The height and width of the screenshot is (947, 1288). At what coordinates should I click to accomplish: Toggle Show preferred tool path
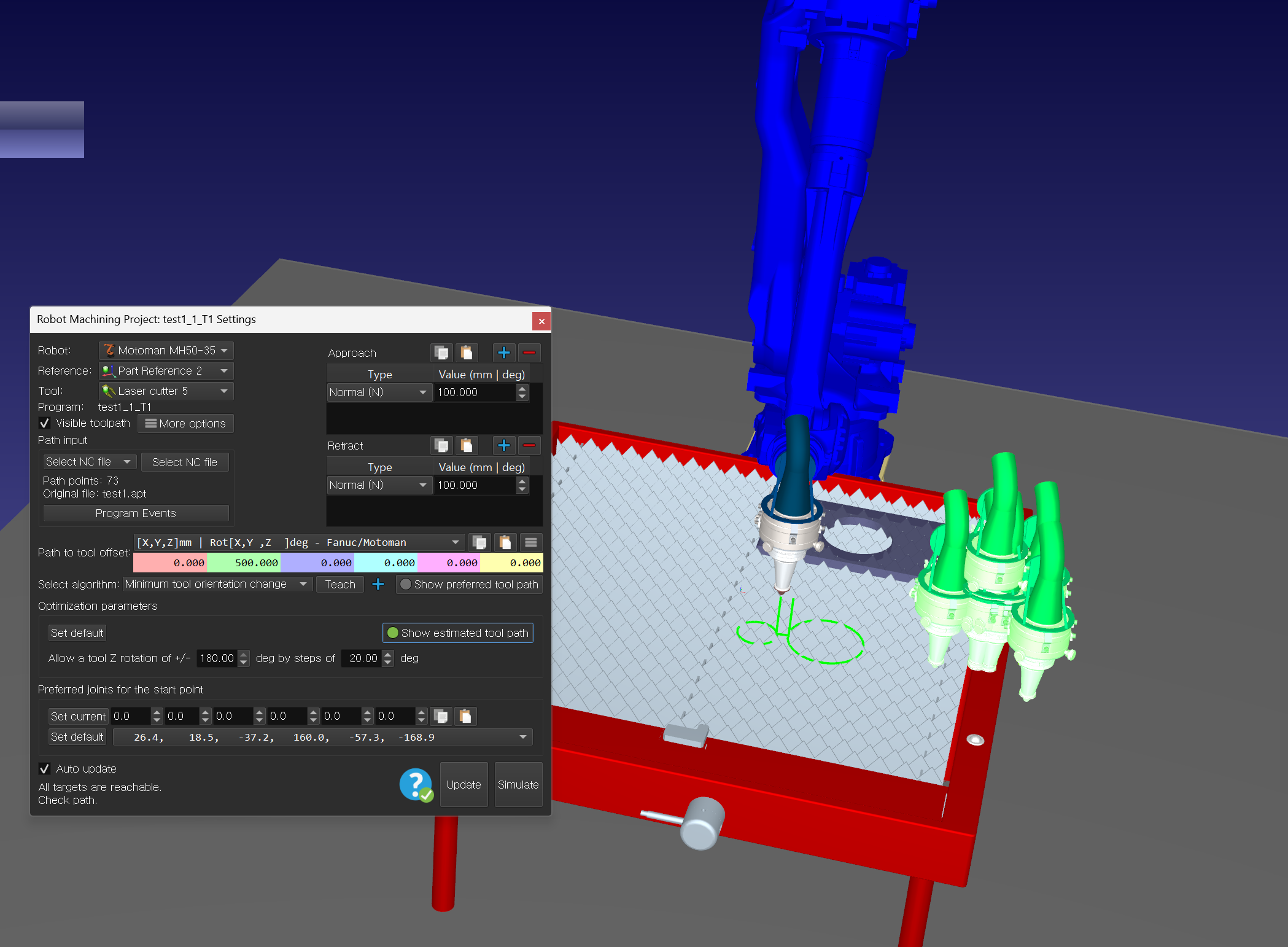pyautogui.click(x=469, y=584)
